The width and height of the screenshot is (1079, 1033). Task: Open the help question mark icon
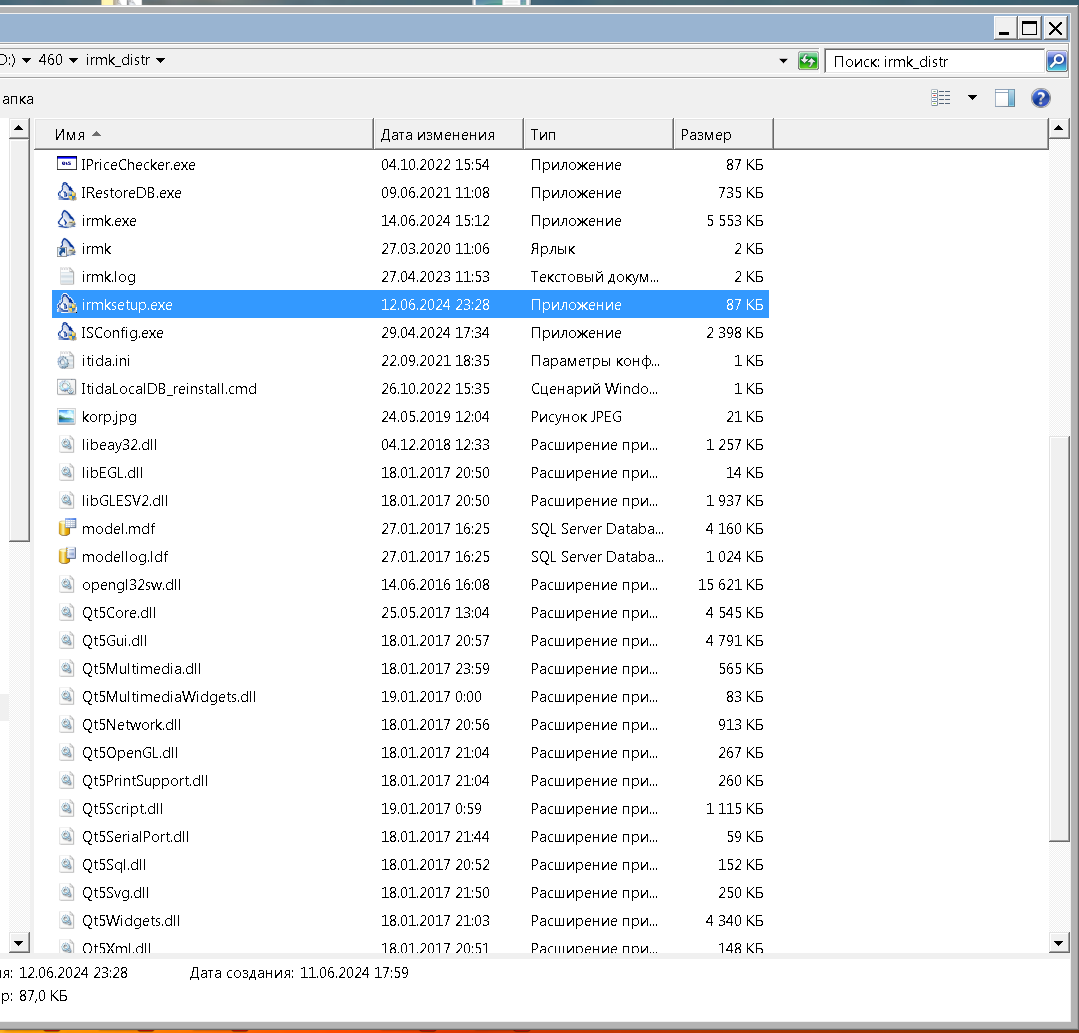pos(1040,98)
